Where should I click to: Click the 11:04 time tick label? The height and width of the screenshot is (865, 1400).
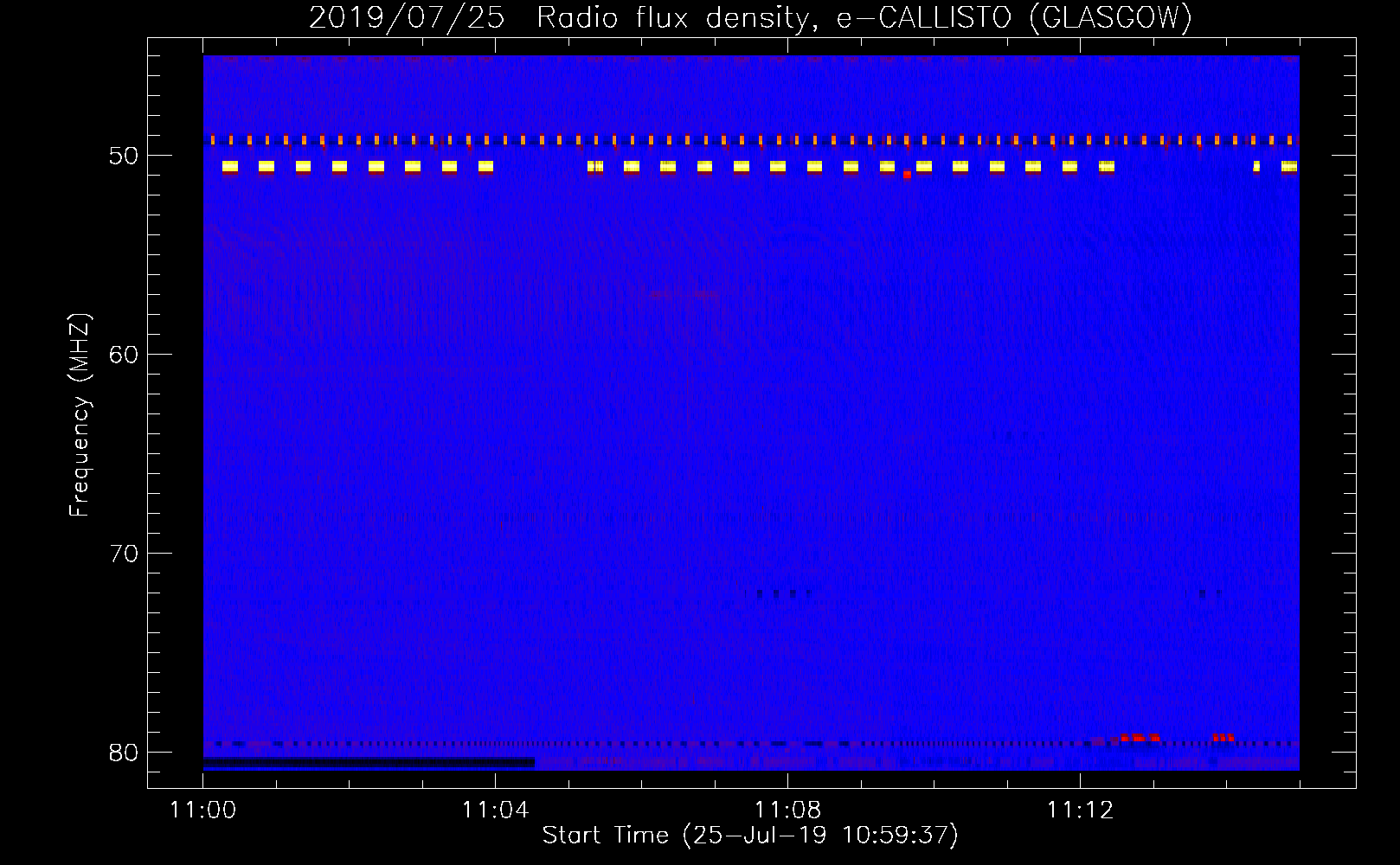(x=495, y=811)
